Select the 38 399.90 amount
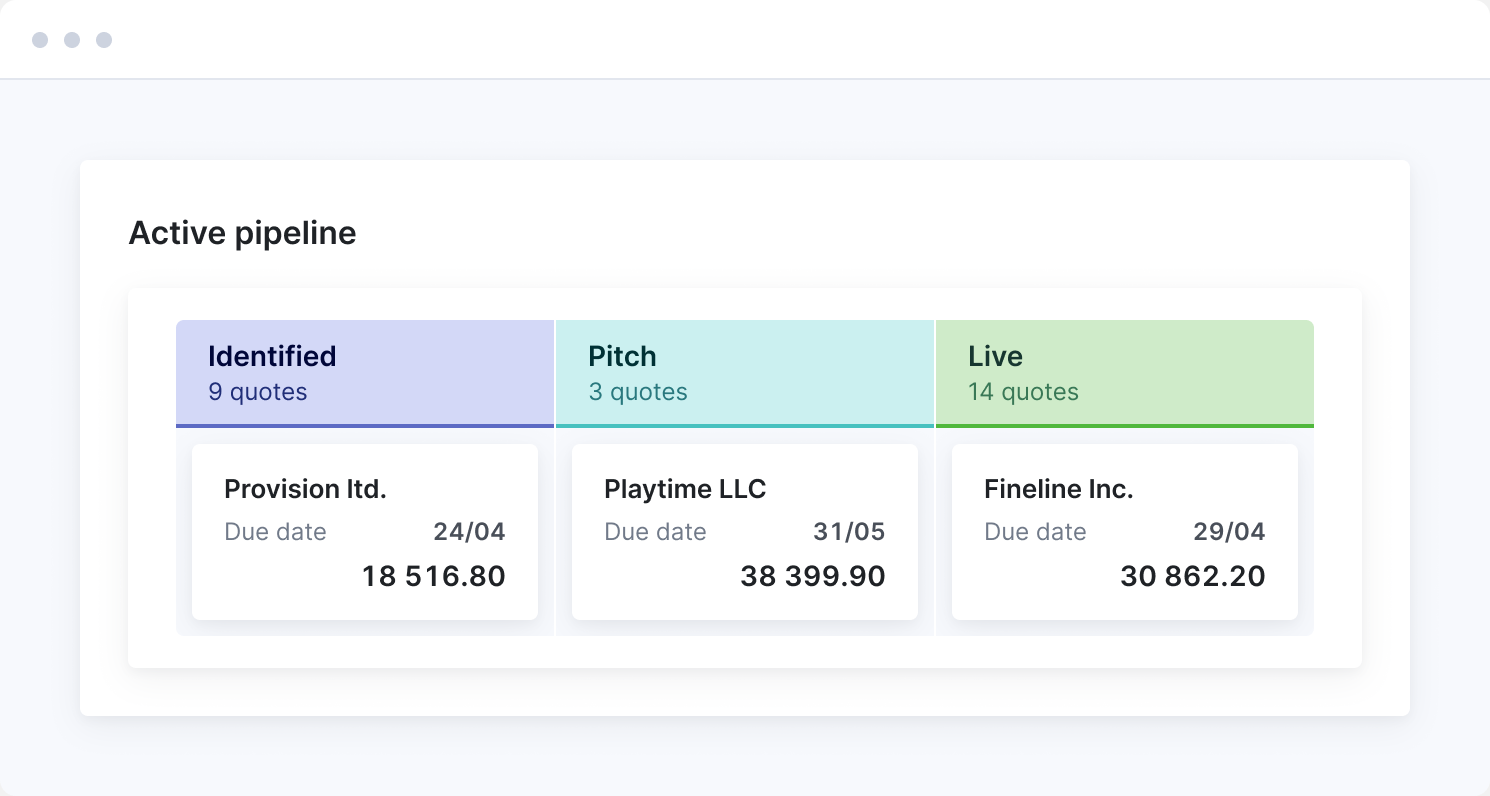1490x796 pixels. [812, 576]
